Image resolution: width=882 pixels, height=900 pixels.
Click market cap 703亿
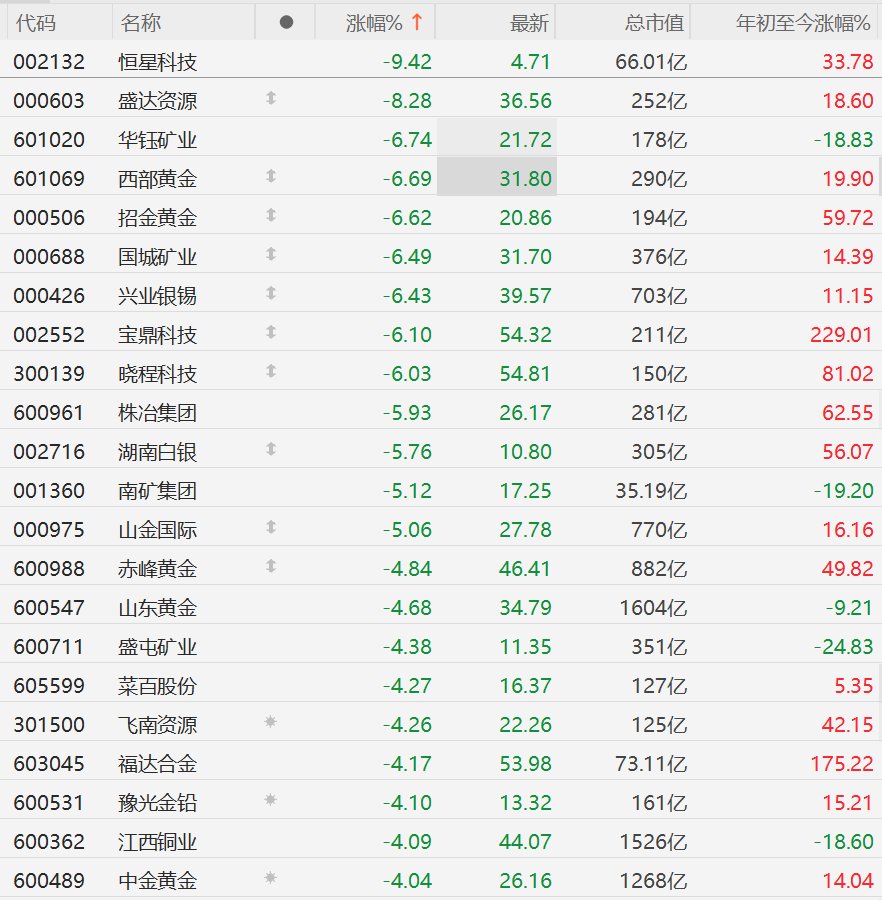pos(659,296)
